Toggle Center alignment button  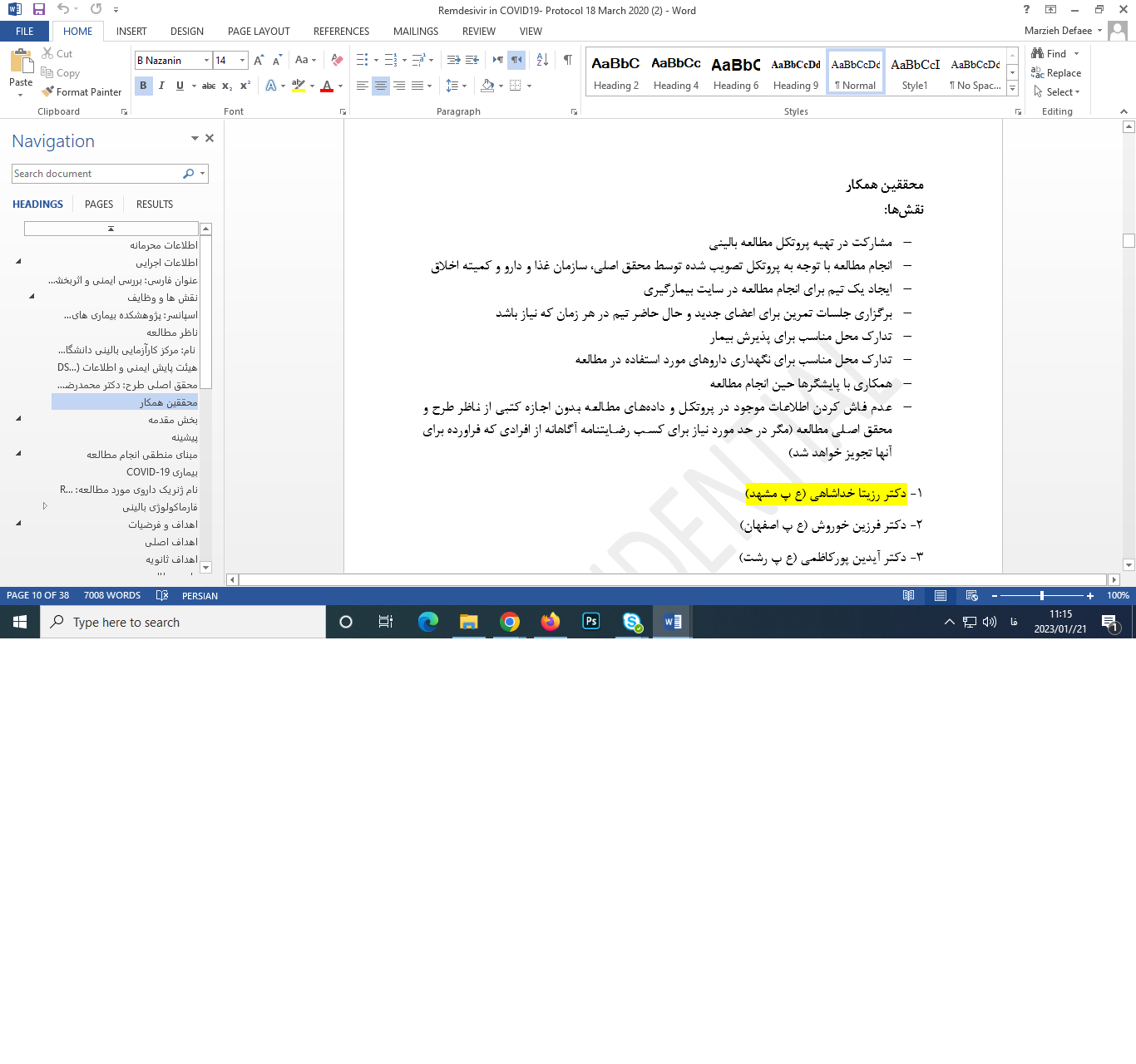[381, 86]
